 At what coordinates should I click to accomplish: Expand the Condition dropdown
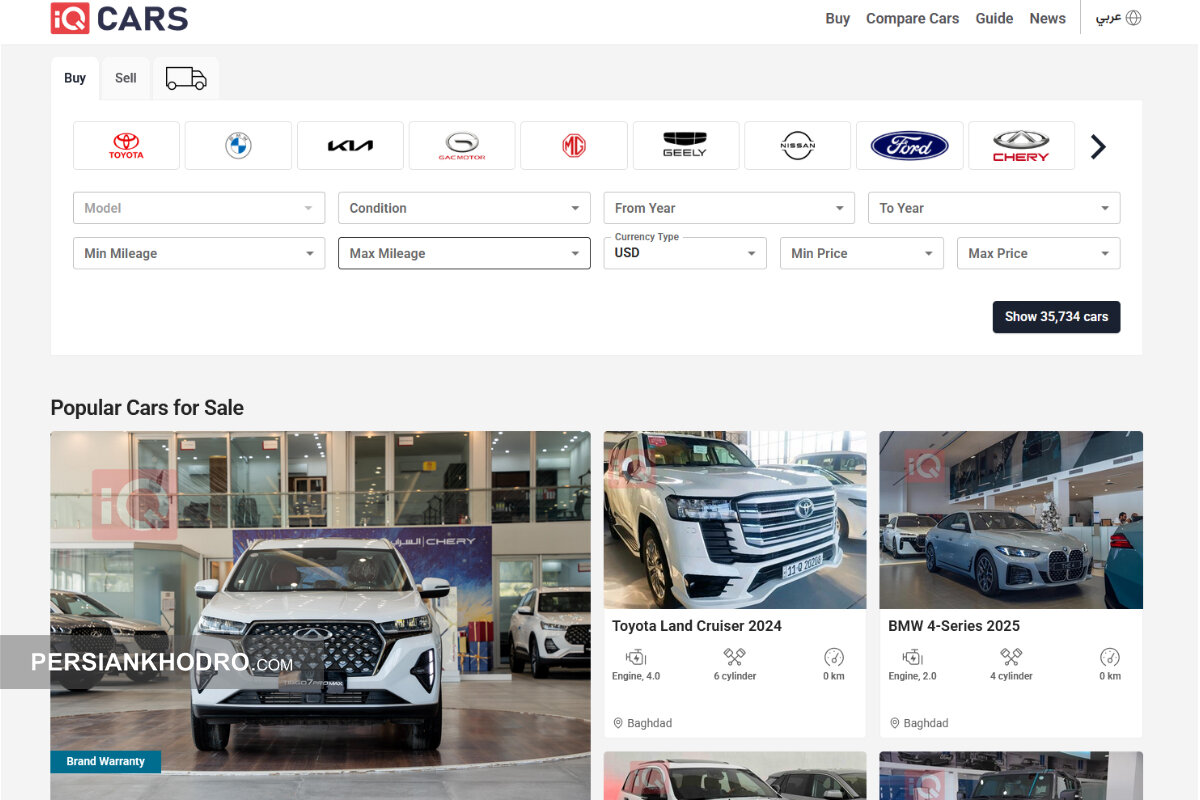click(x=464, y=208)
